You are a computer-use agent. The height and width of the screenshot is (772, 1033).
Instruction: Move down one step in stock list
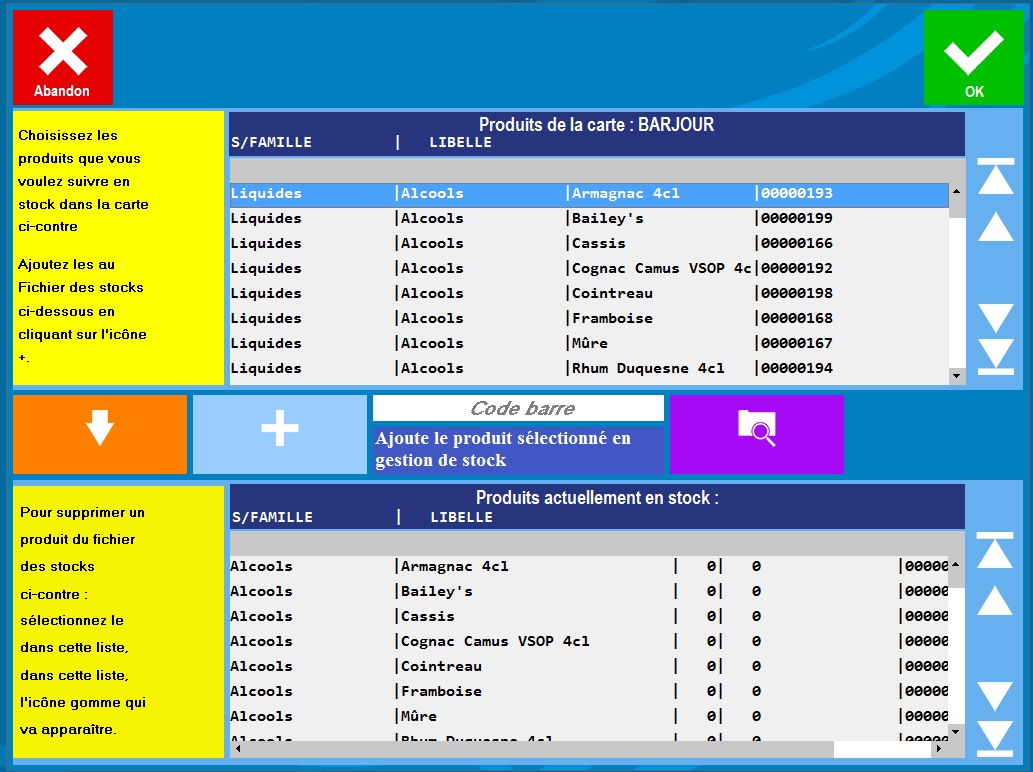994,695
